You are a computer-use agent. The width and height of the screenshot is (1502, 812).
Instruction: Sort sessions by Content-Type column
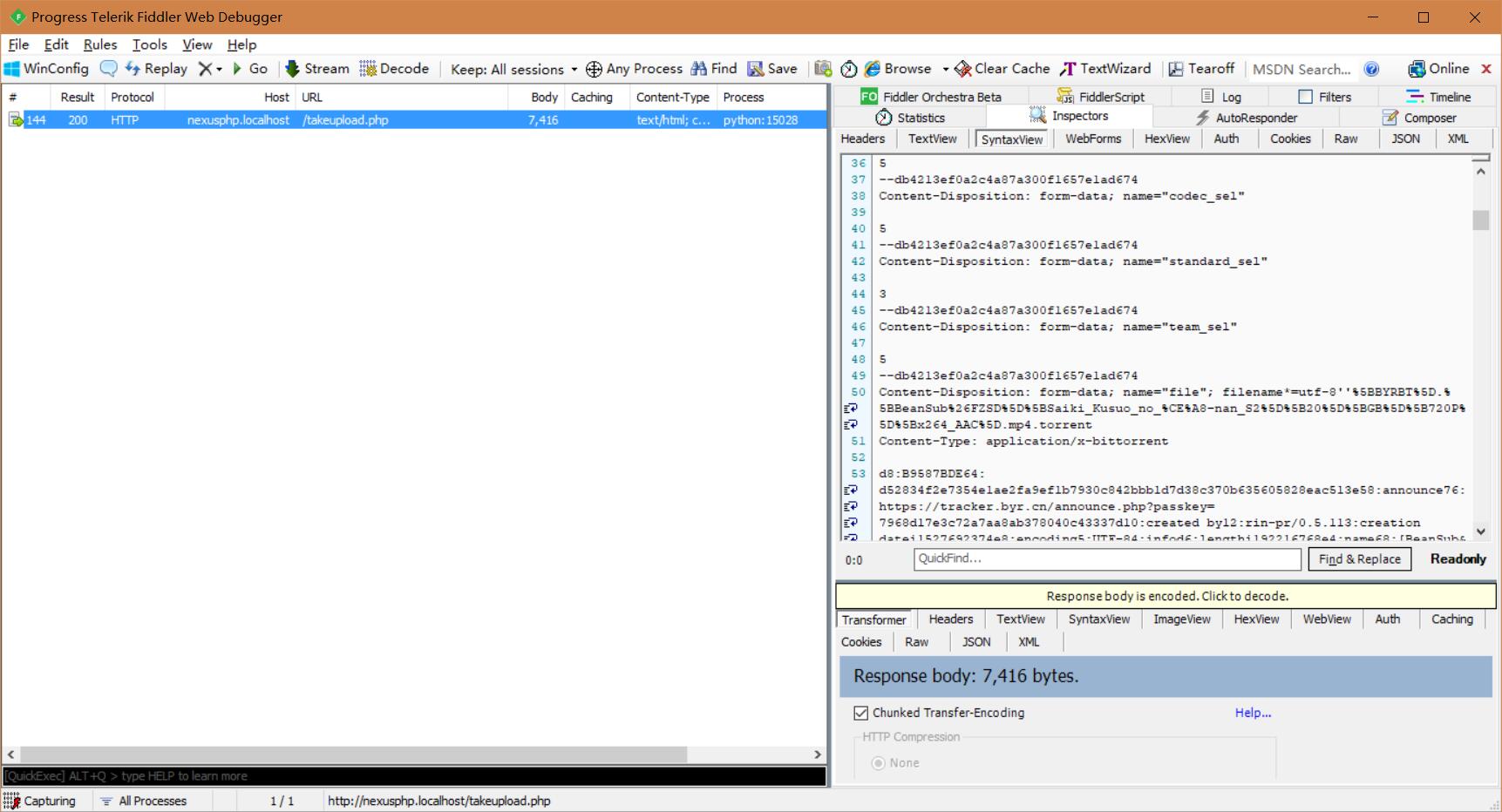tap(672, 98)
